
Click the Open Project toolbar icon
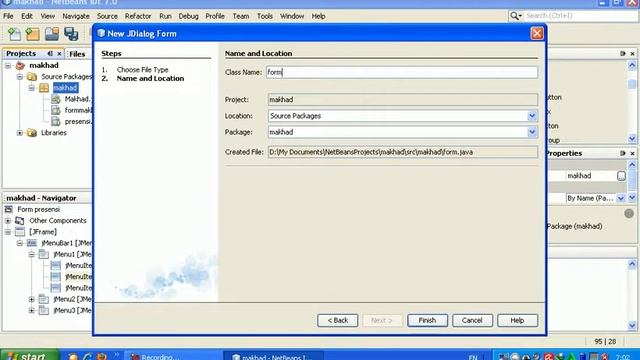(52, 34)
